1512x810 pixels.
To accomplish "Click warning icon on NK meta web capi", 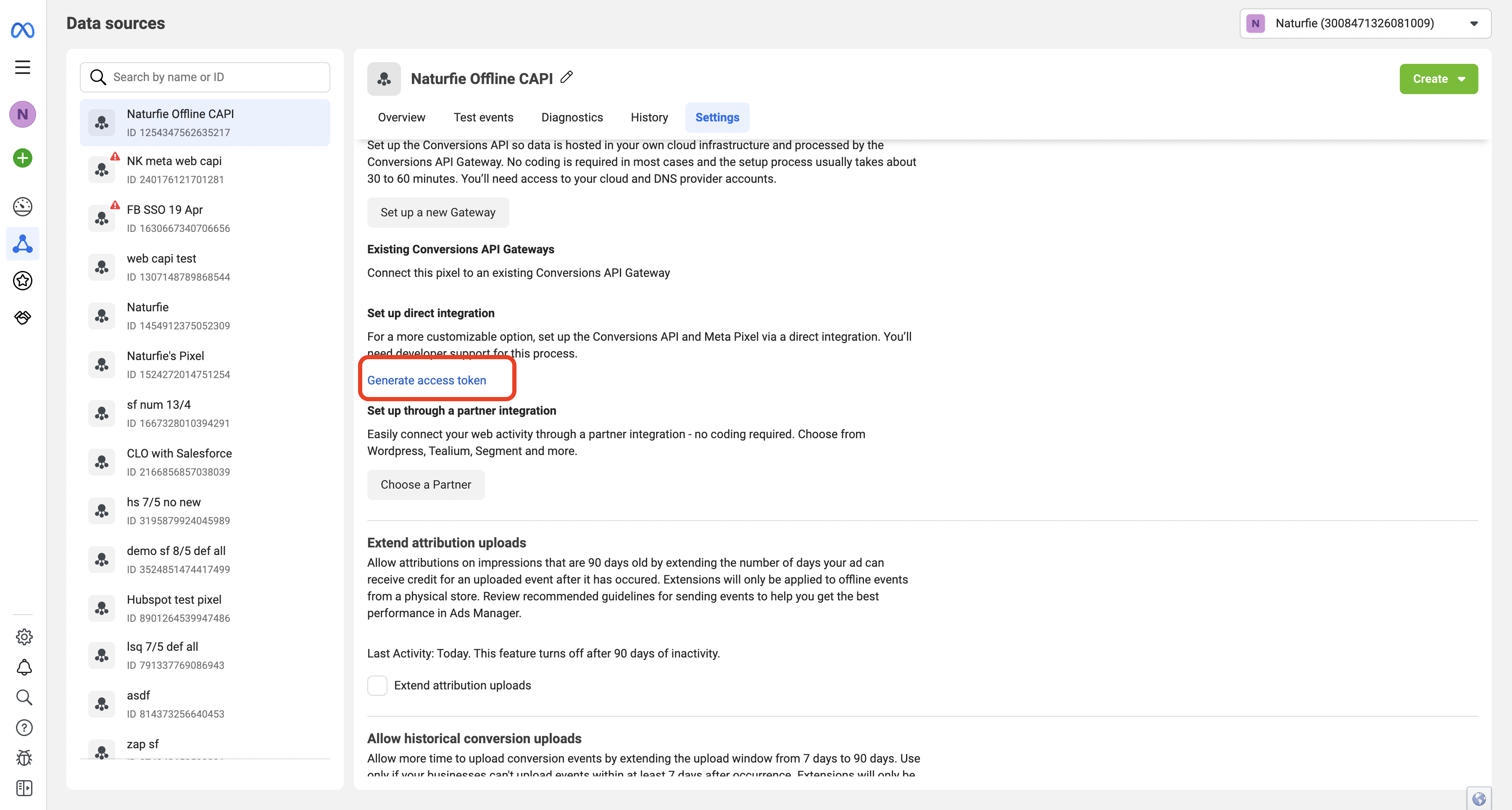I will (x=115, y=157).
